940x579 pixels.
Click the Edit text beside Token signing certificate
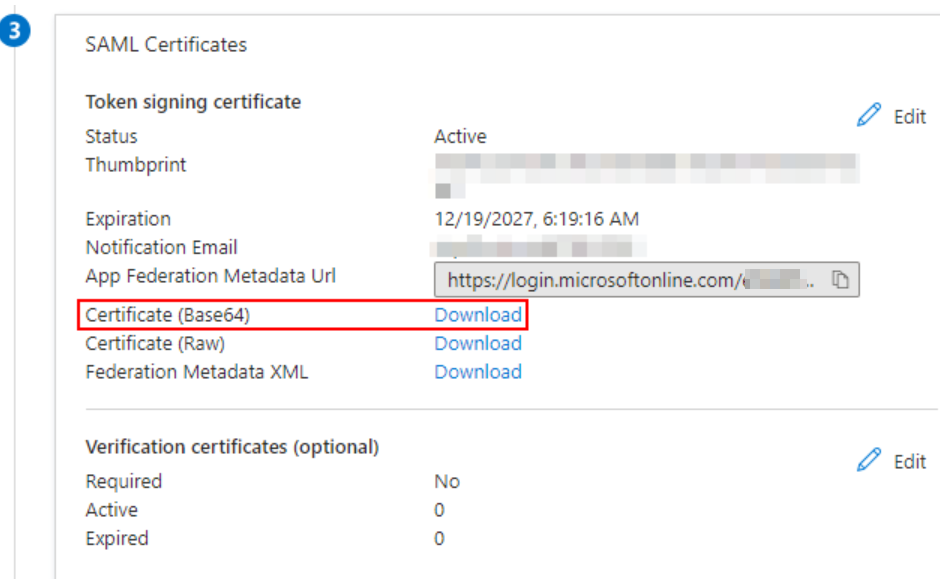pos(909,117)
